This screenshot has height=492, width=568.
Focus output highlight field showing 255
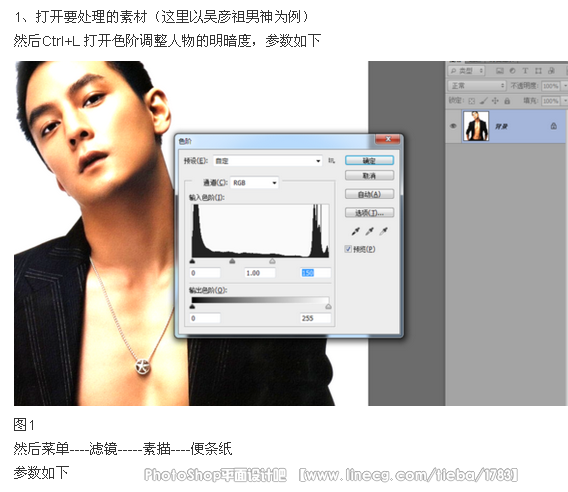coord(316,318)
